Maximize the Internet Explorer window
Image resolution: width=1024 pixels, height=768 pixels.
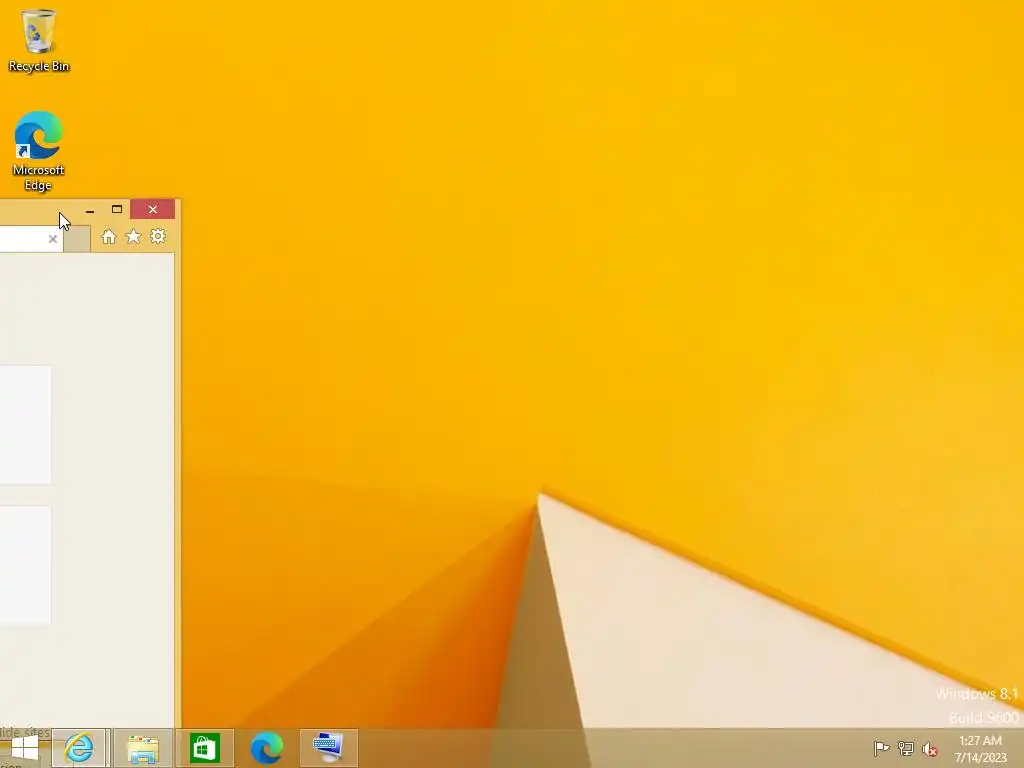coord(117,210)
